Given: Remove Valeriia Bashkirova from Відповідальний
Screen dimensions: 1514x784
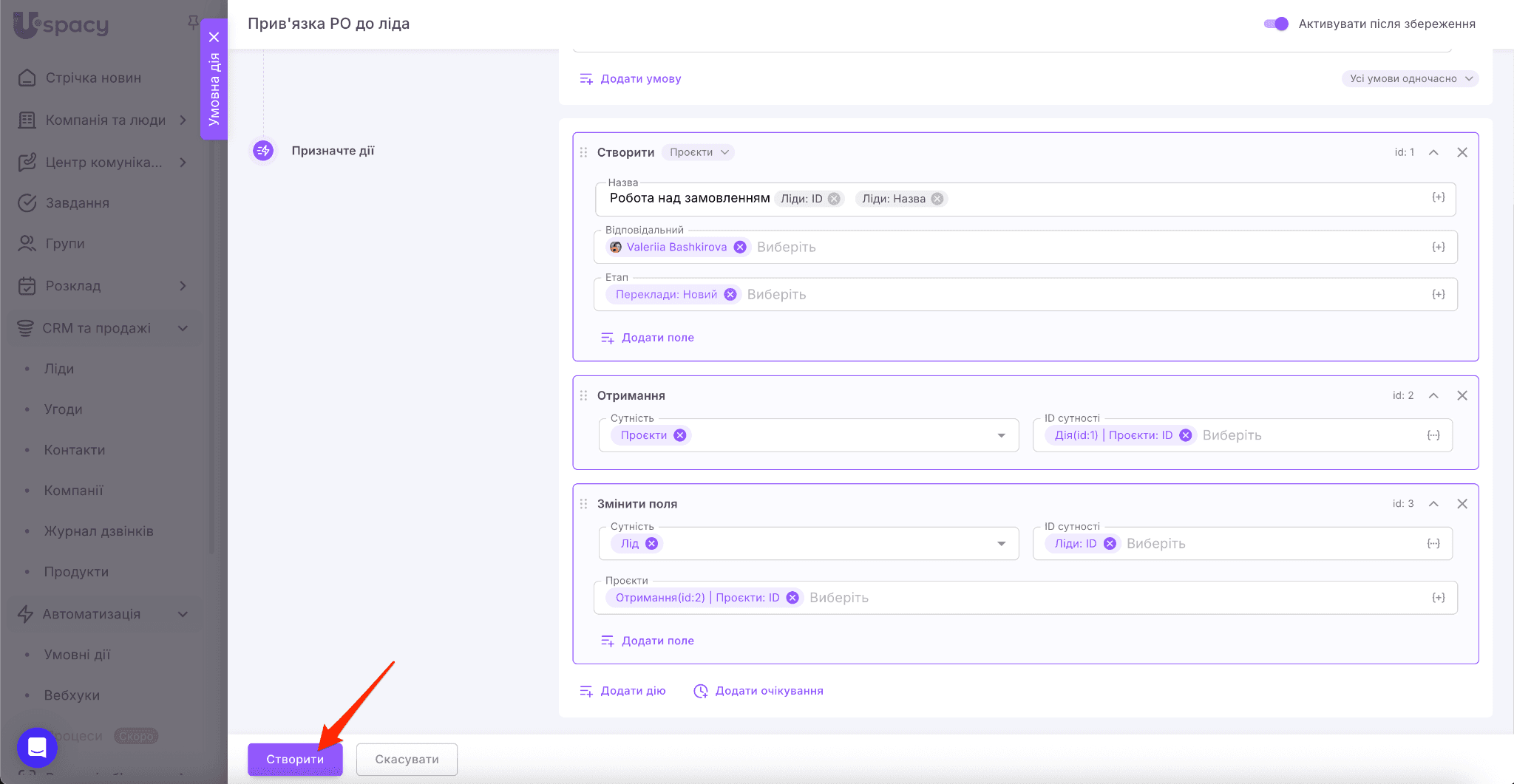Looking at the screenshot, I should pos(740,247).
